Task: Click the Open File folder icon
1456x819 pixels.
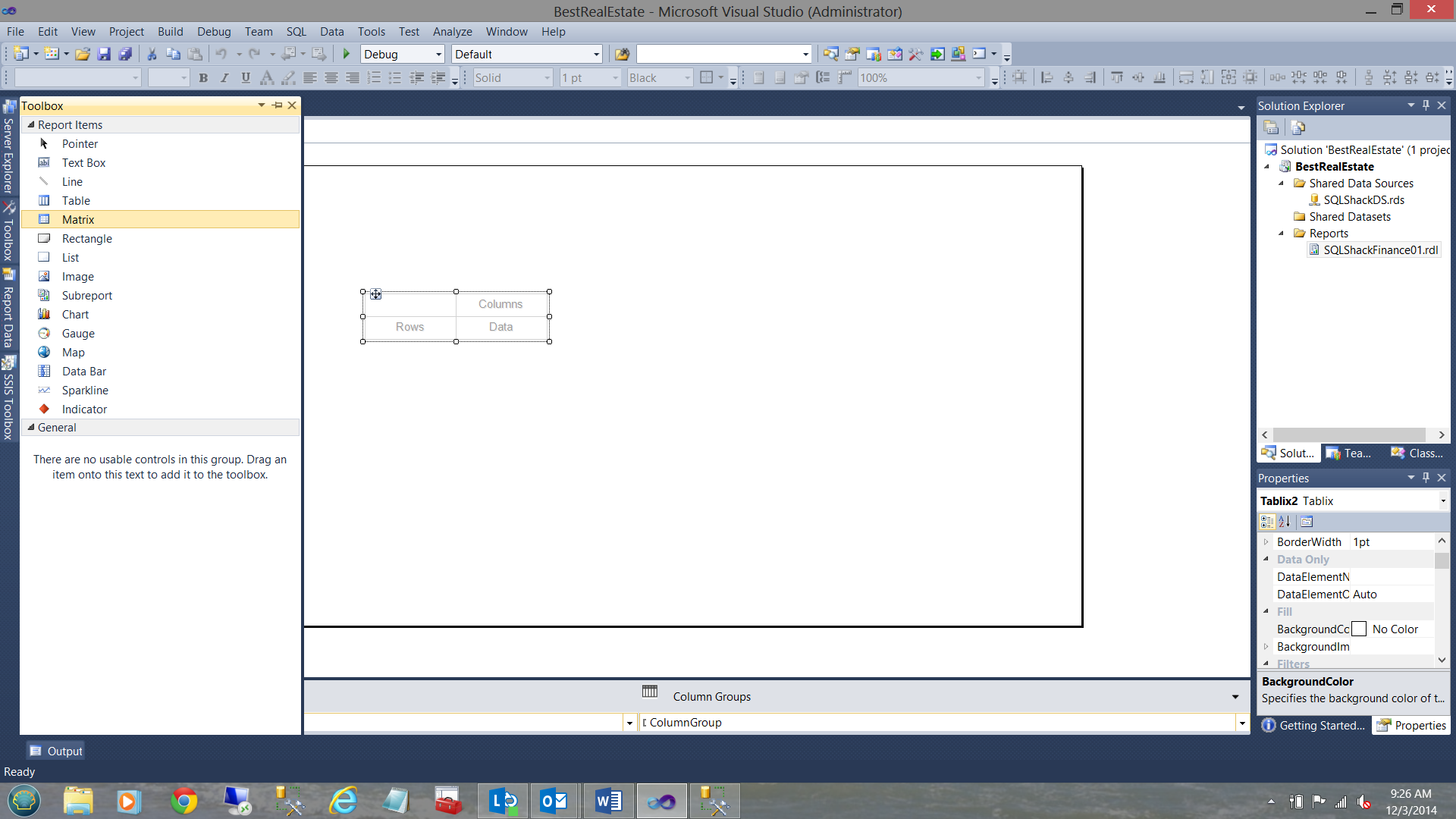Action: (x=83, y=54)
